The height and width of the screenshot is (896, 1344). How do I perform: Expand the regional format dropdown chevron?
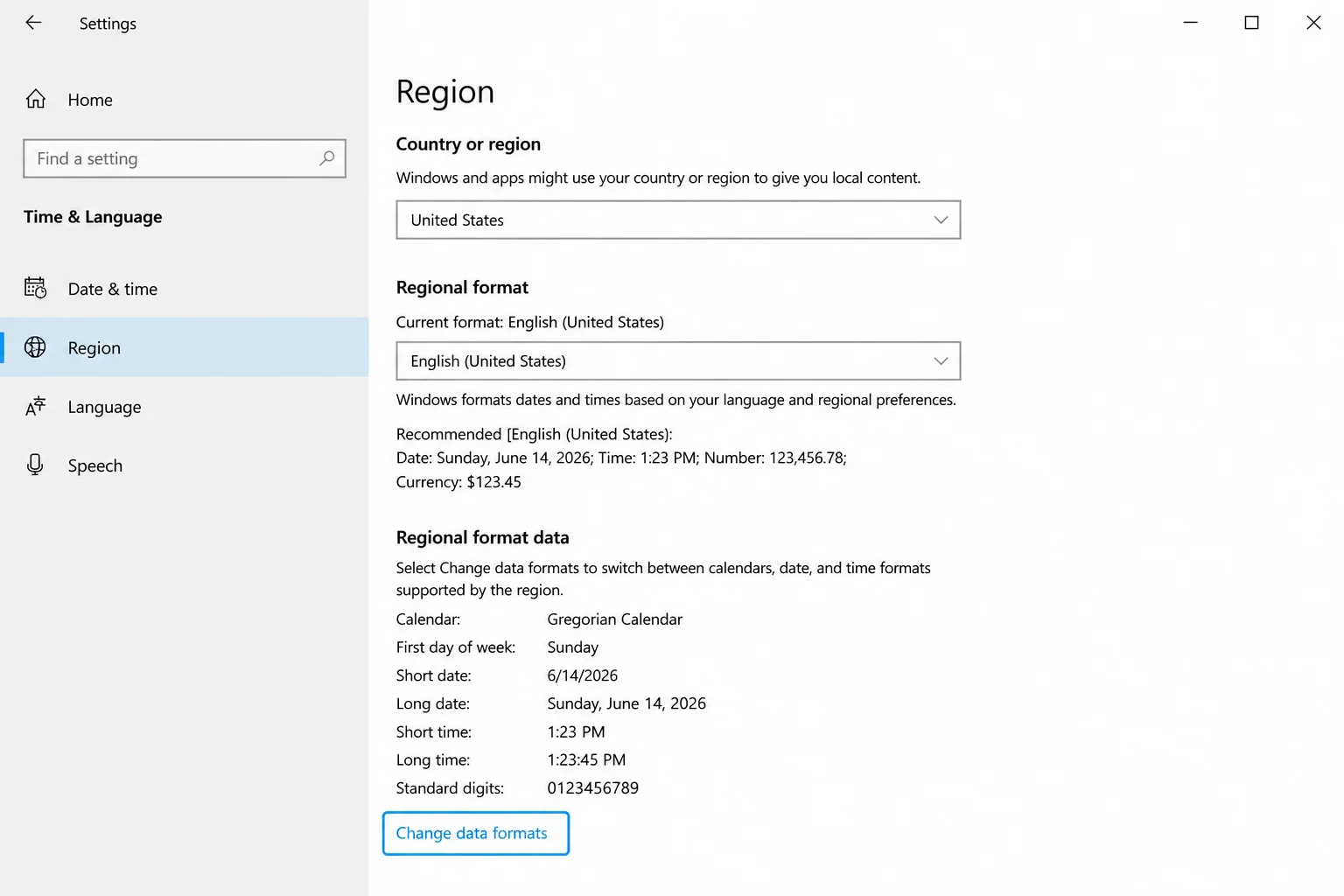pos(941,360)
